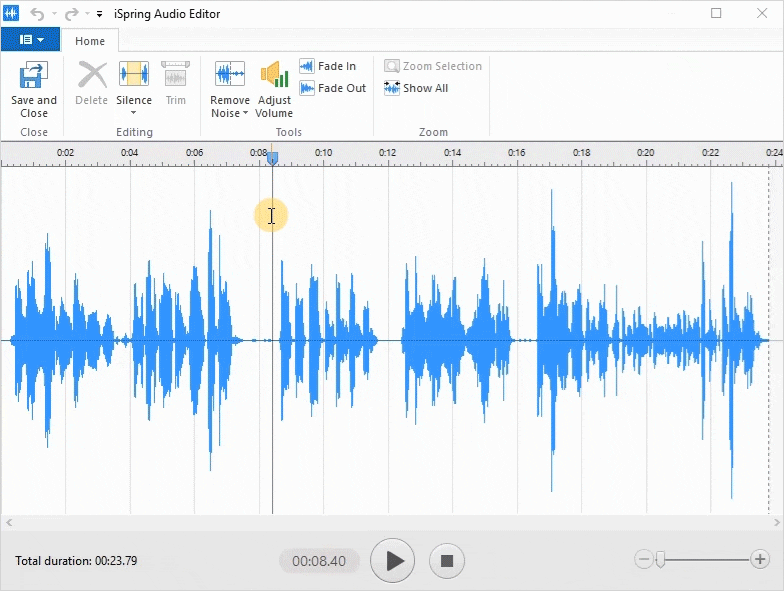Open the quick access toolbar customize arrow
This screenshot has width=784, height=591.
(100, 15)
